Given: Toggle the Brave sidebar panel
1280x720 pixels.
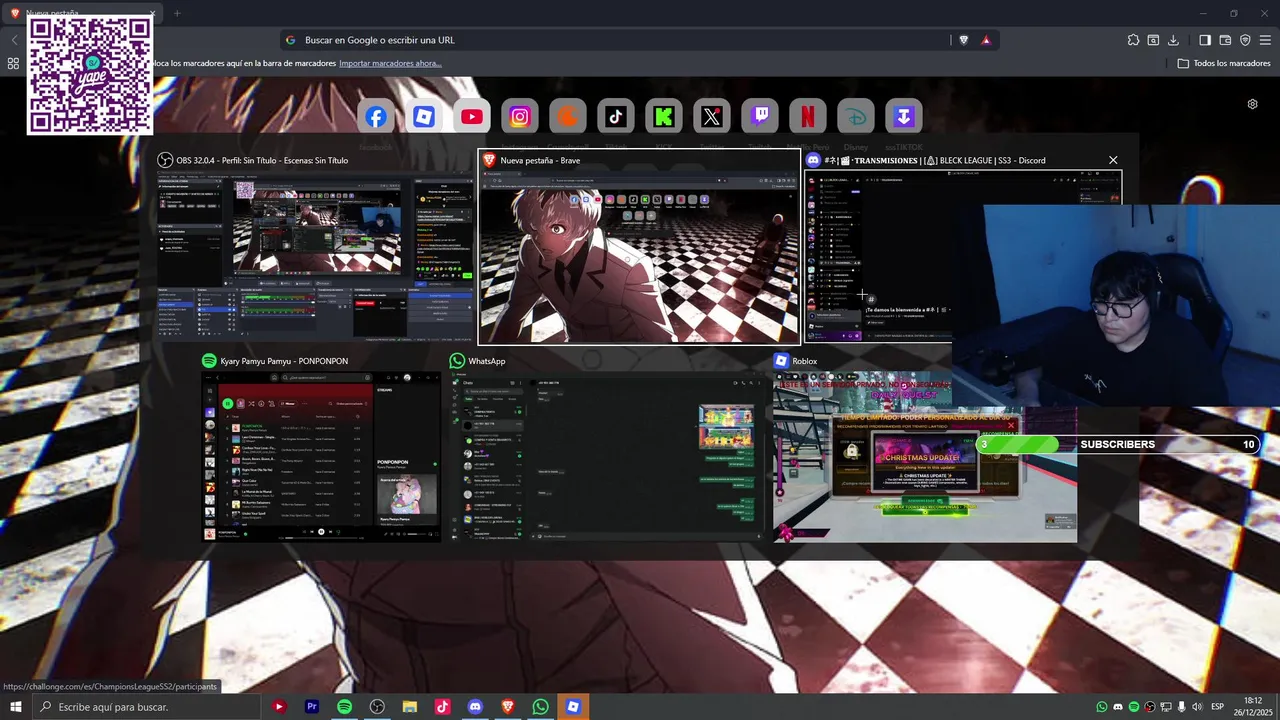Looking at the screenshot, I should point(1205,40).
